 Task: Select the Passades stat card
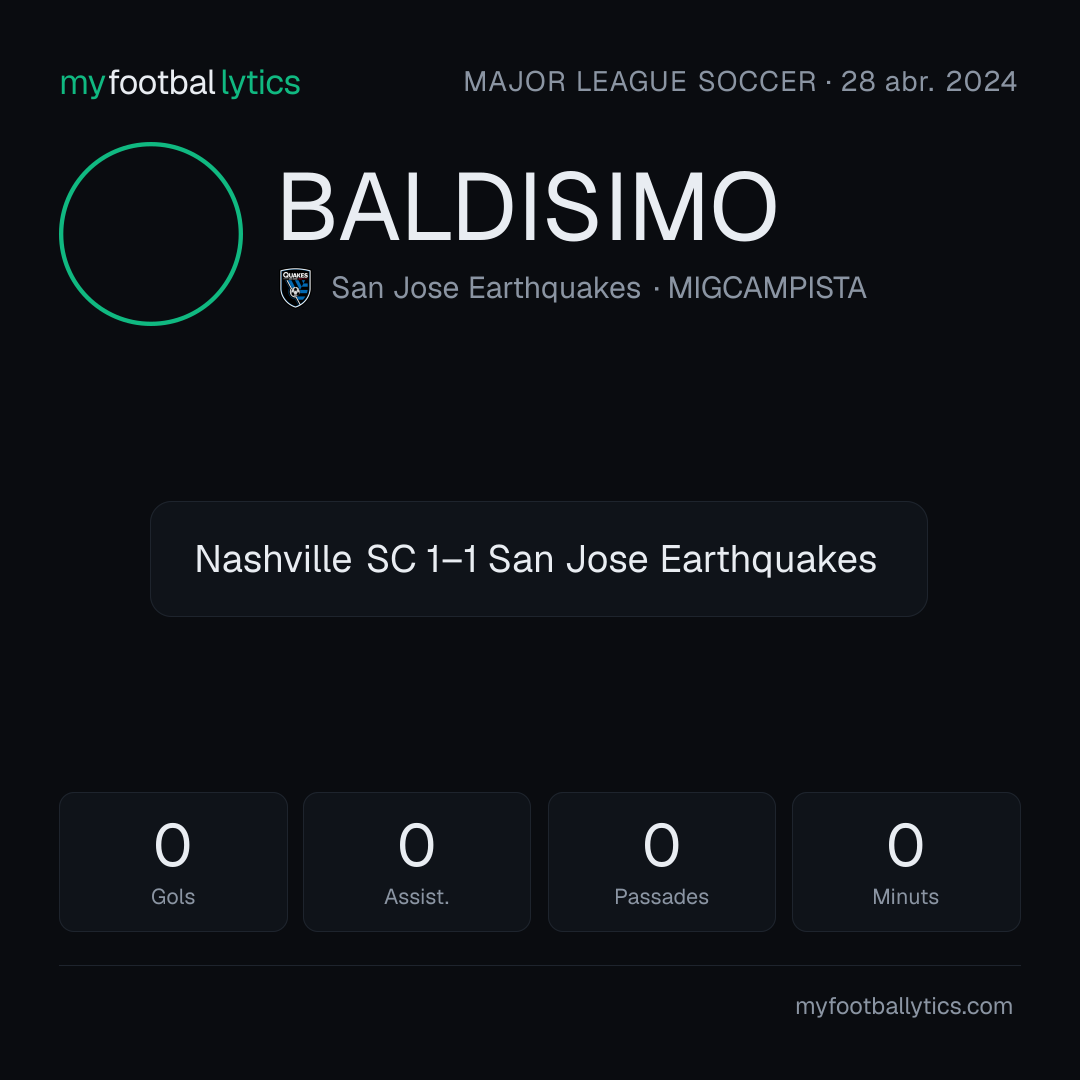(662, 862)
